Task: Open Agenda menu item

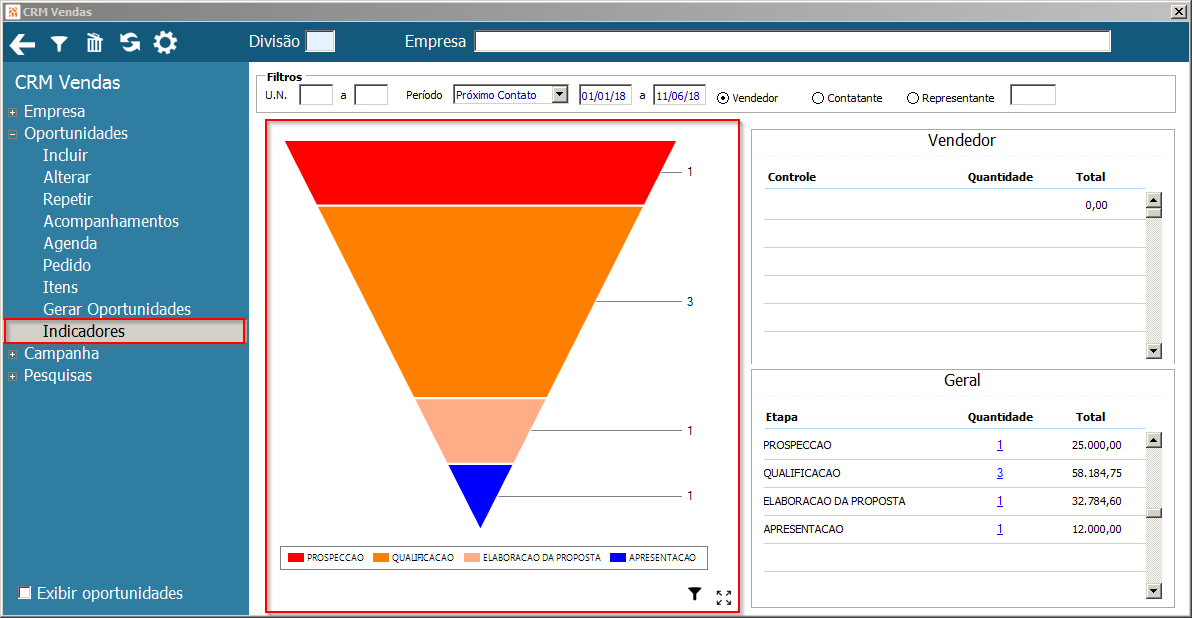Action: (70, 243)
